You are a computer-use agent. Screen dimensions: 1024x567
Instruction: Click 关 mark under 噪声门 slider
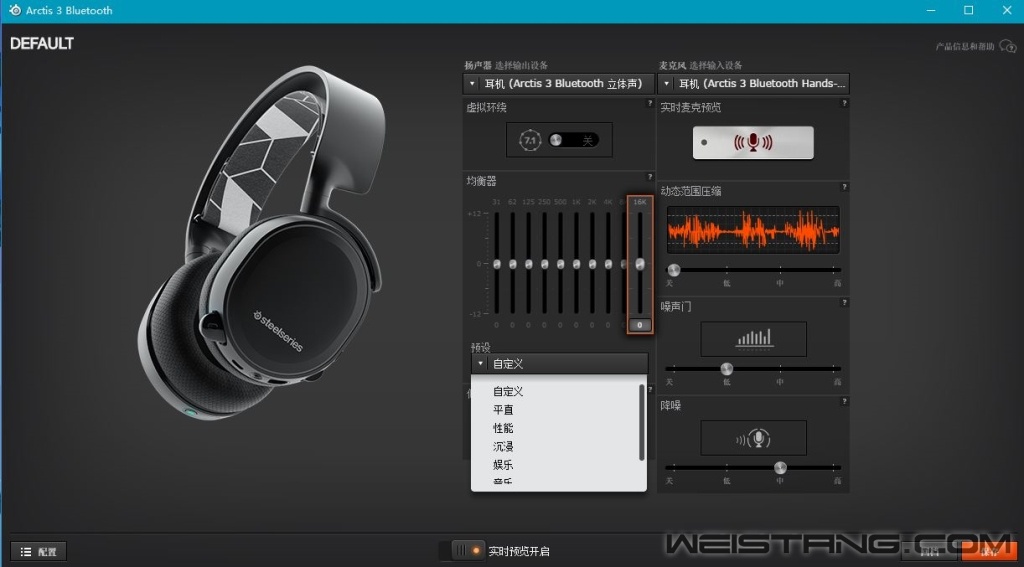click(669, 381)
